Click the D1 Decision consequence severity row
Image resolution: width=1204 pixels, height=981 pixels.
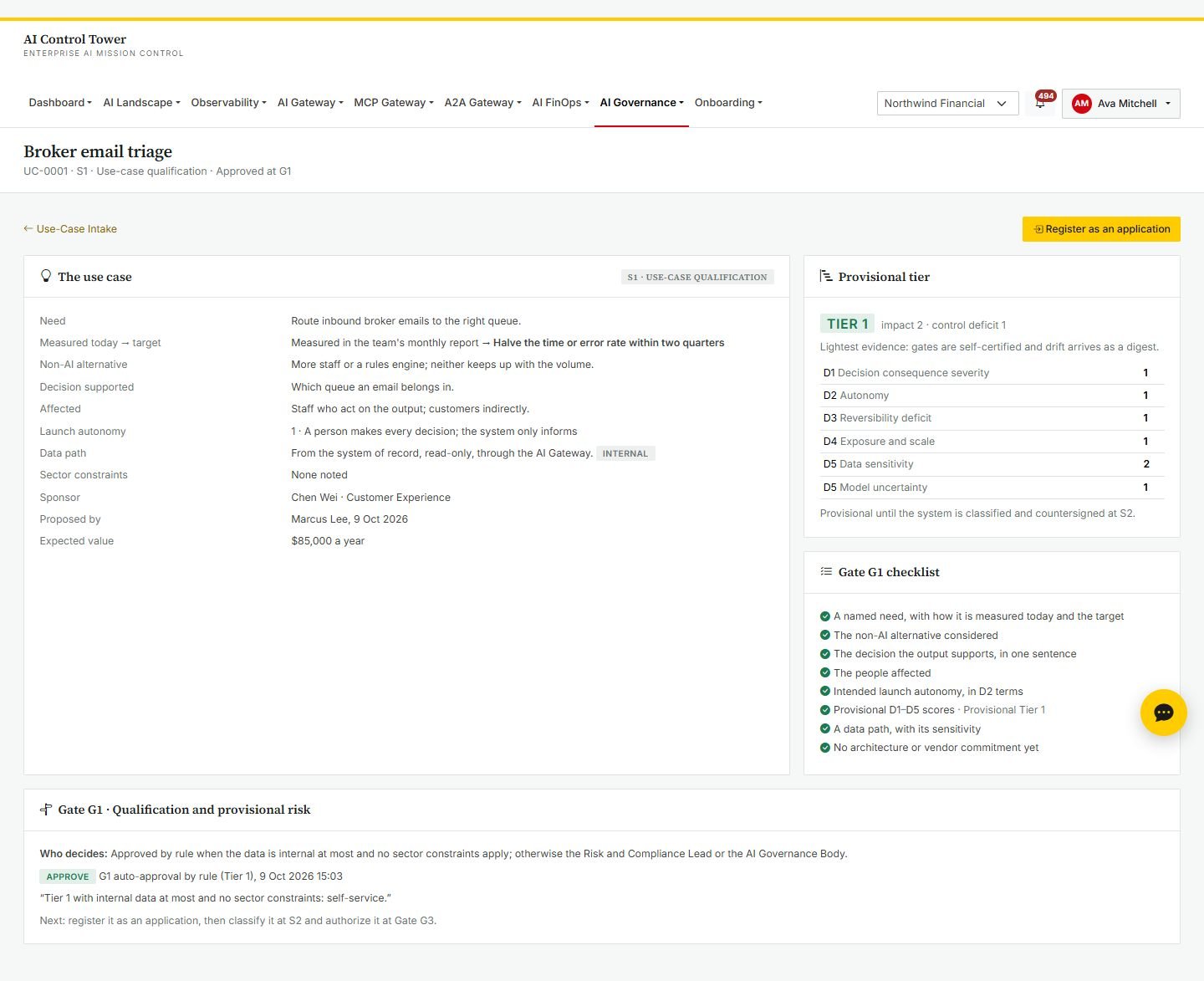pyautogui.click(x=992, y=373)
